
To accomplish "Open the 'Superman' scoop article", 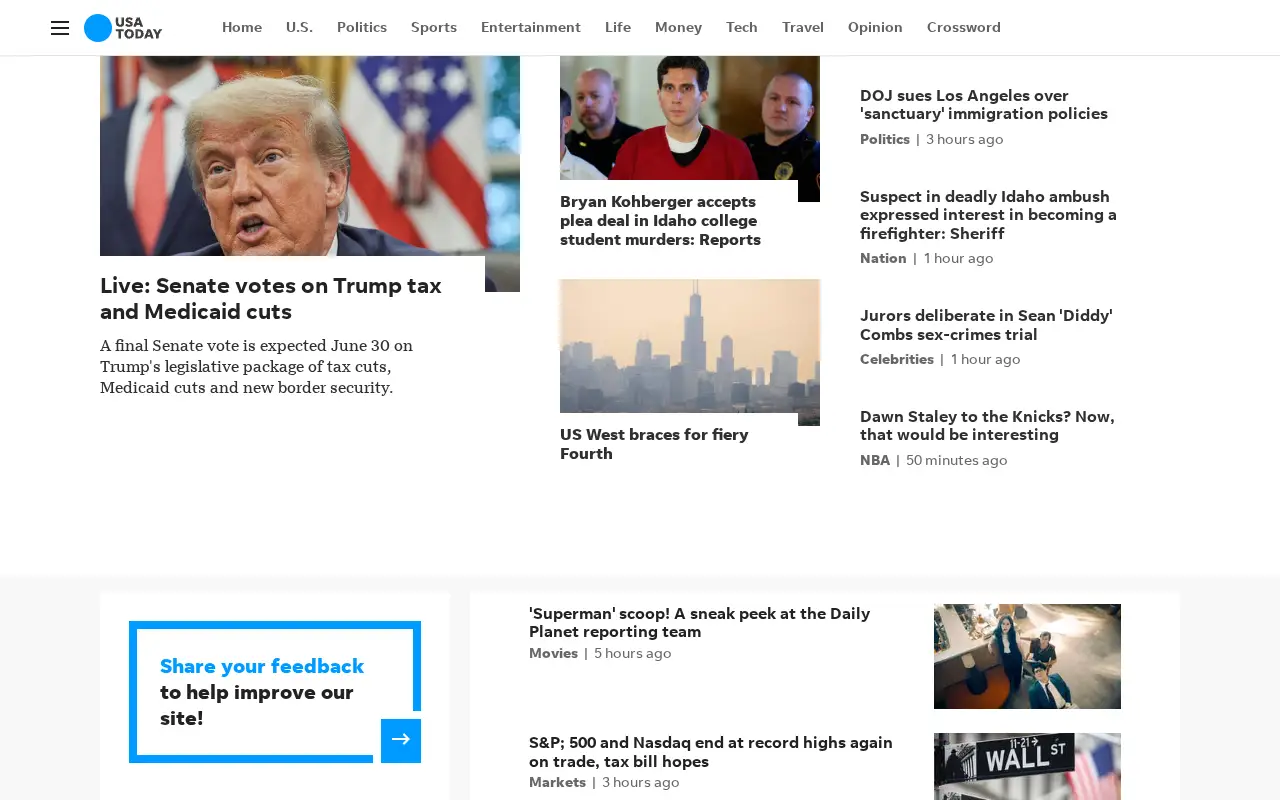I will click(x=700, y=622).
